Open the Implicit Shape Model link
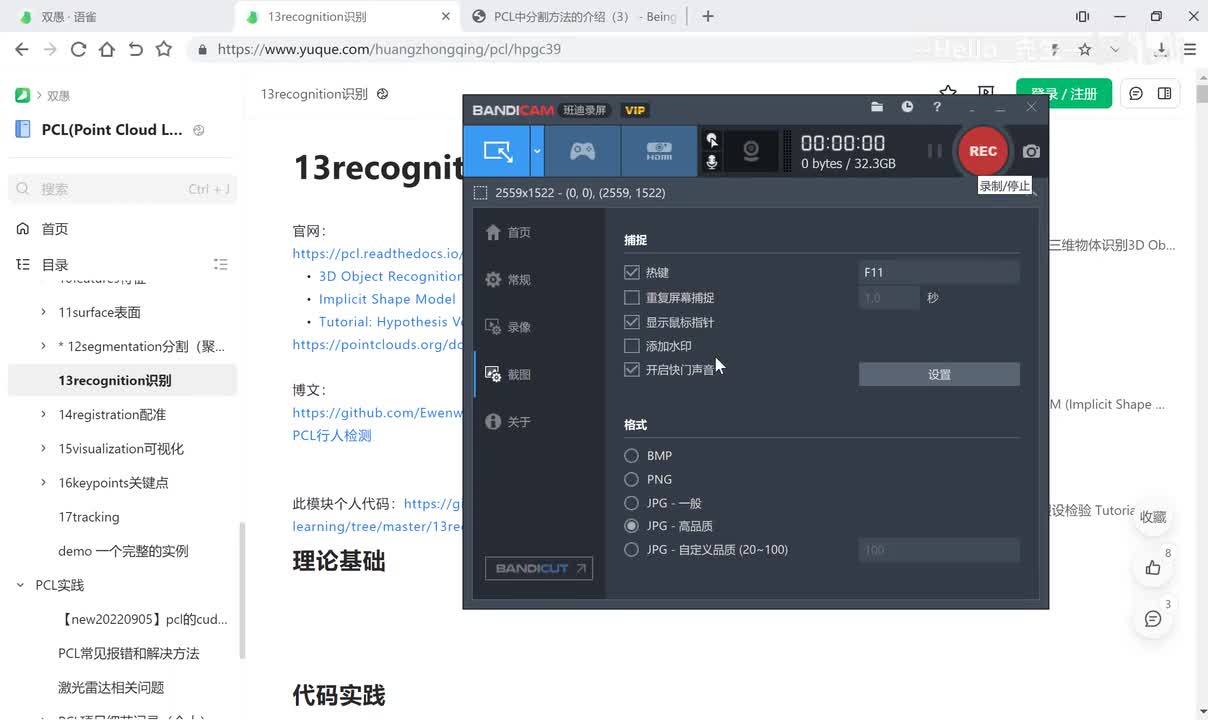 pos(387,299)
